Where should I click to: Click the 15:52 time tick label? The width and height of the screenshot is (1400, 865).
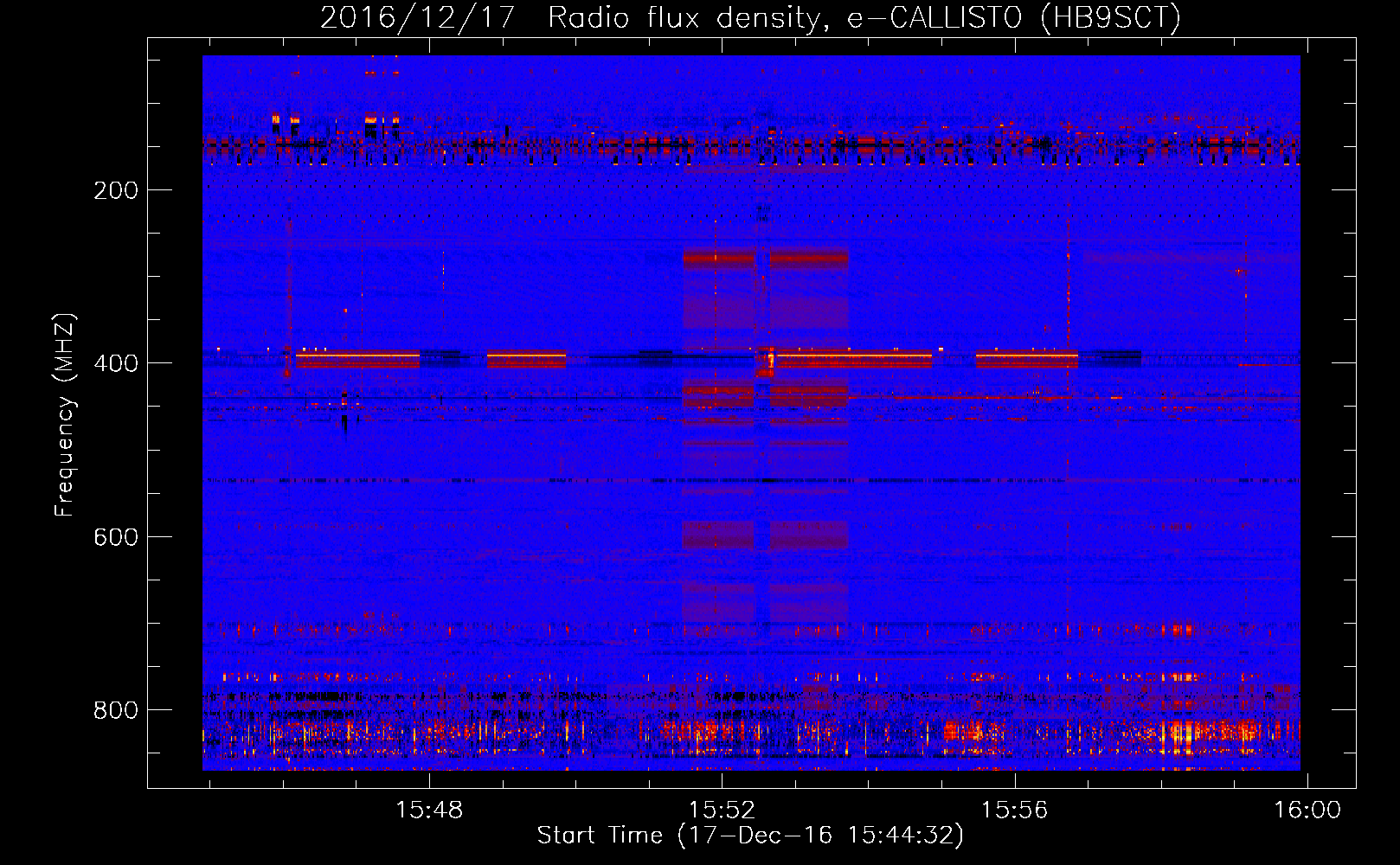click(722, 810)
